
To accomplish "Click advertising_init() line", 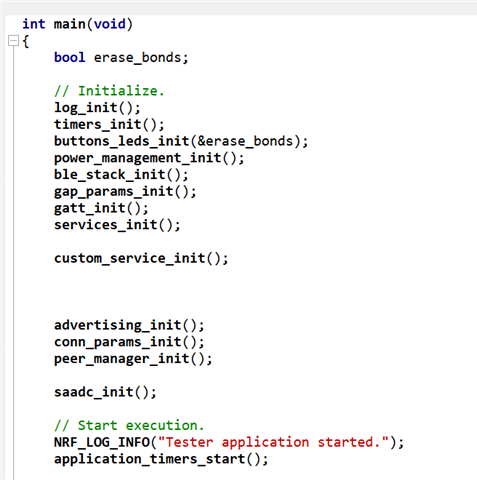I will point(129,325).
